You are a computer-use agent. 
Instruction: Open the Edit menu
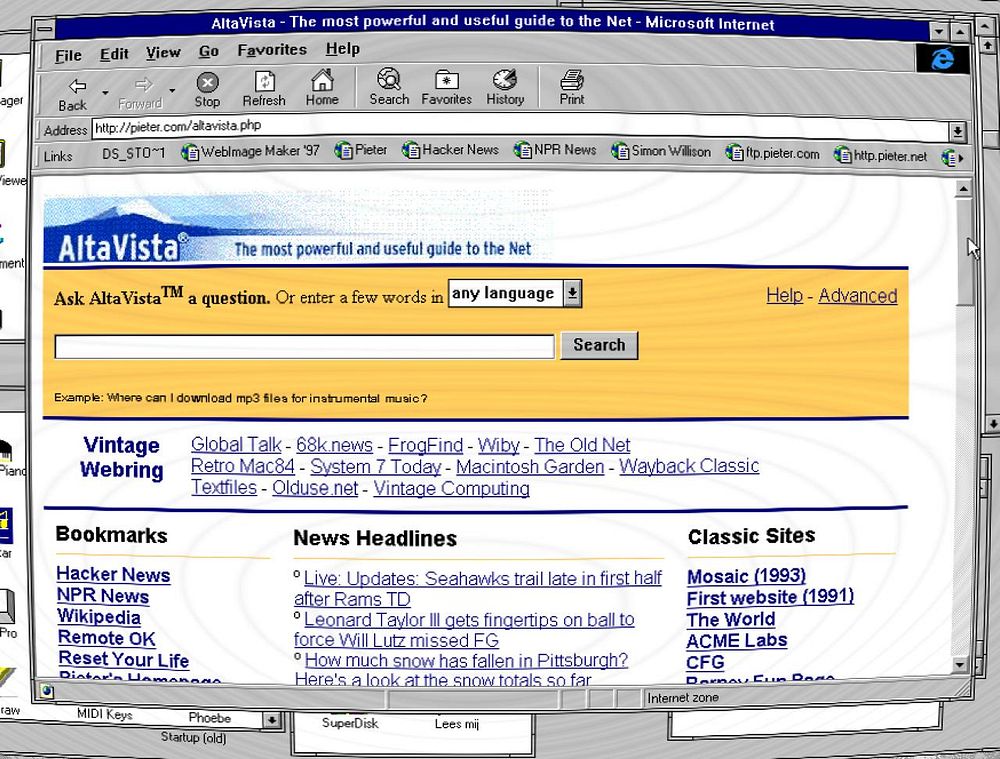(114, 54)
